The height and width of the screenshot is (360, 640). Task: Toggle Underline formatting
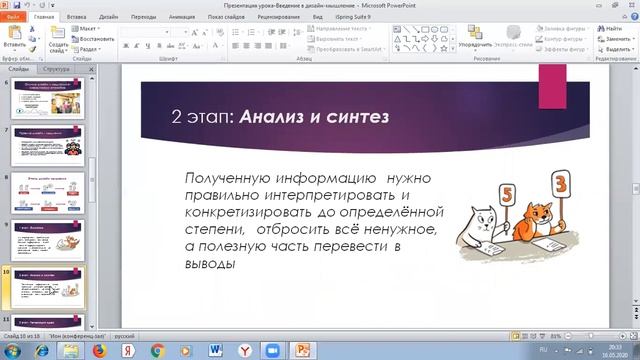[x=148, y=46]
